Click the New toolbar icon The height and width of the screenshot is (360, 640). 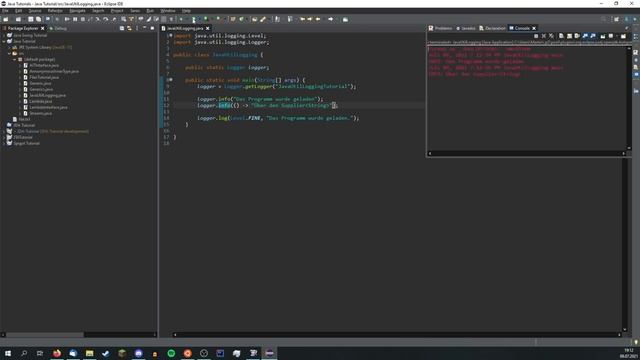point(6,19)
